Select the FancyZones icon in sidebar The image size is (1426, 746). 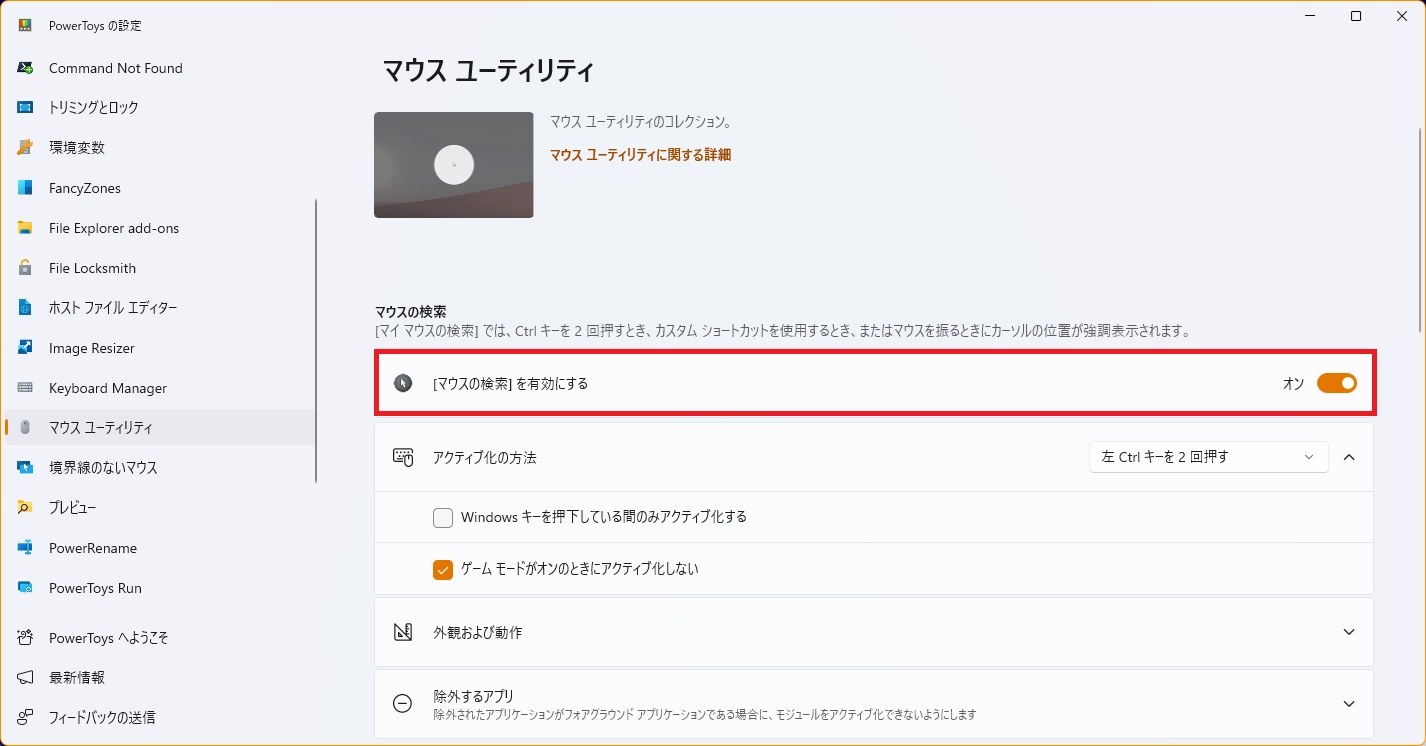pos(25,188)
